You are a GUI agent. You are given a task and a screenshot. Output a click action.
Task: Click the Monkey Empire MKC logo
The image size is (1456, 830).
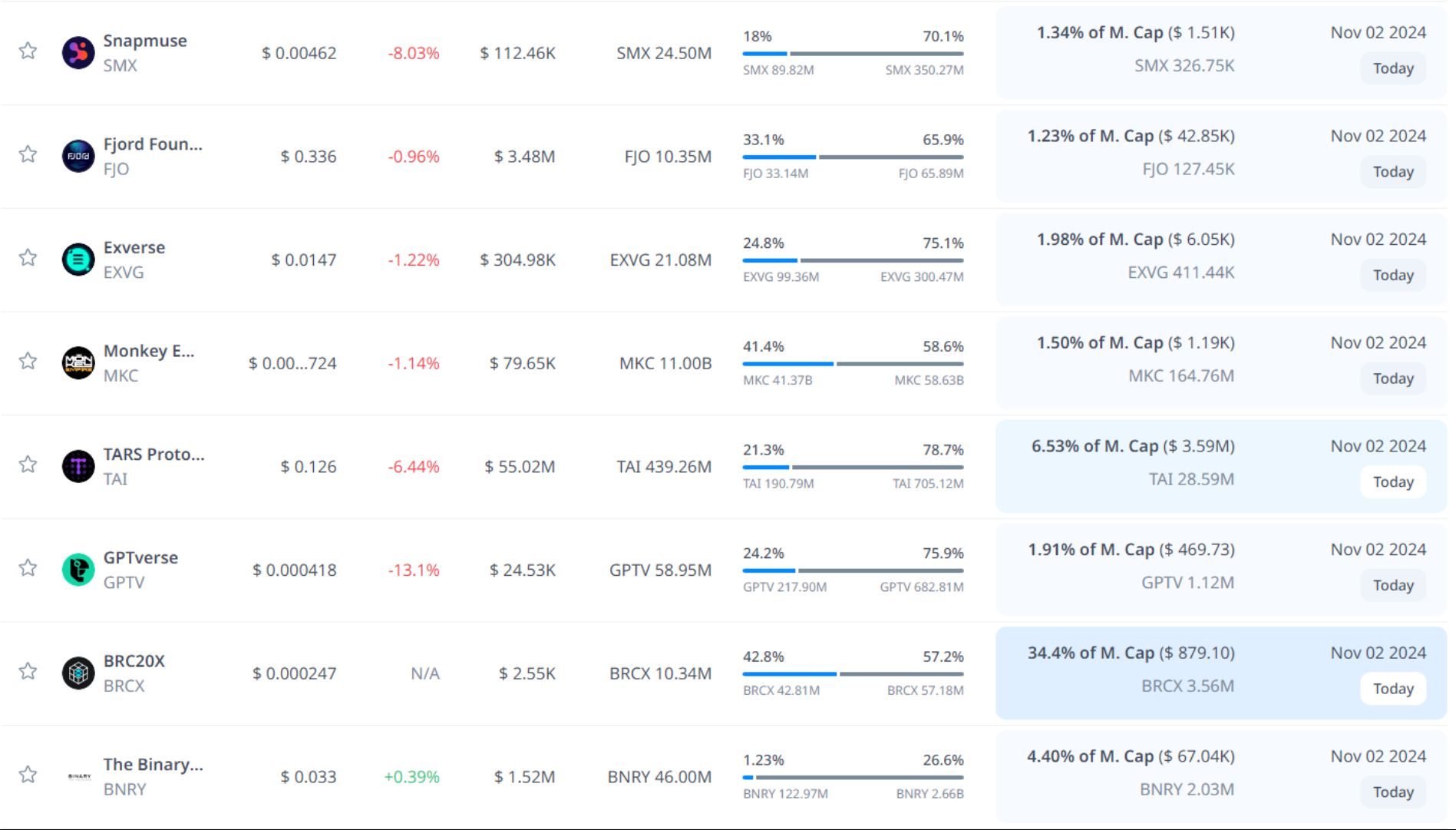click(78, 363)
